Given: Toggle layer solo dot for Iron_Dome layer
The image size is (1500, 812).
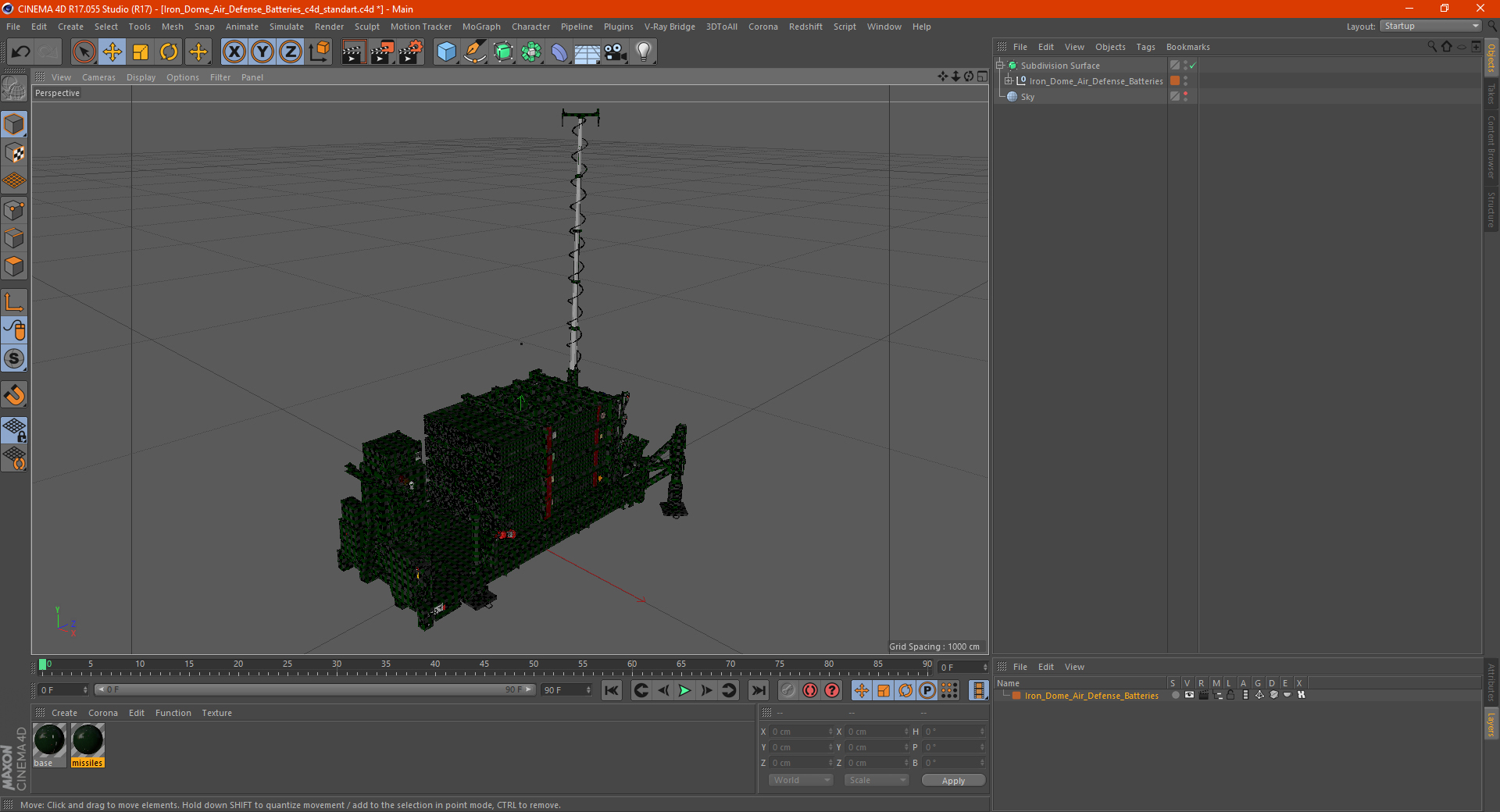Looking at the screenshot, I should [x=1175, y=695].
